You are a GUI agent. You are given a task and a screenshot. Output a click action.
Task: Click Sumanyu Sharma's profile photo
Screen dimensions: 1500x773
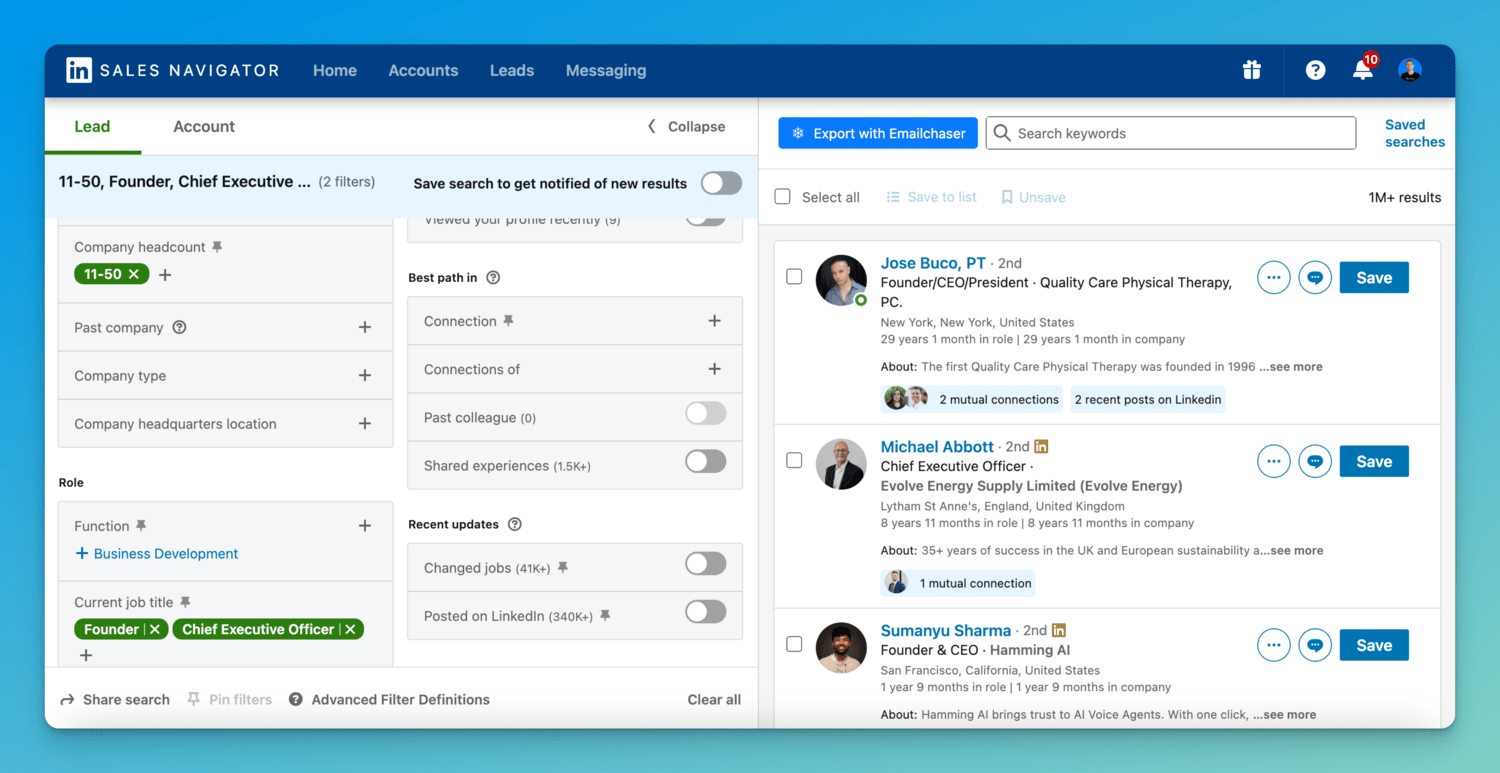click(841, 648)
